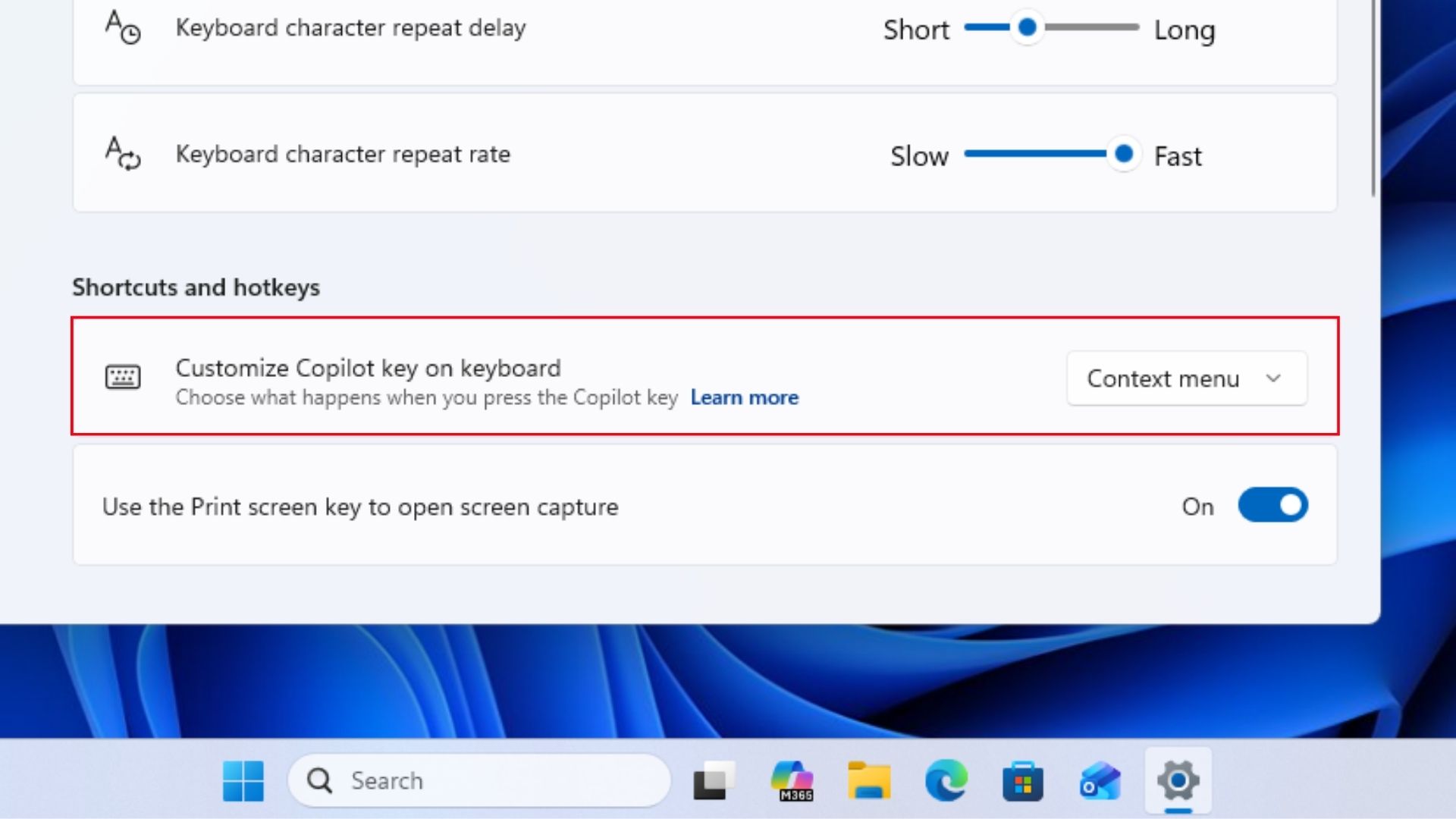The width and height of the screenshot is (1456, 819).
Task: Click the Fast label on the rate slider
Action: point(1178,156)
